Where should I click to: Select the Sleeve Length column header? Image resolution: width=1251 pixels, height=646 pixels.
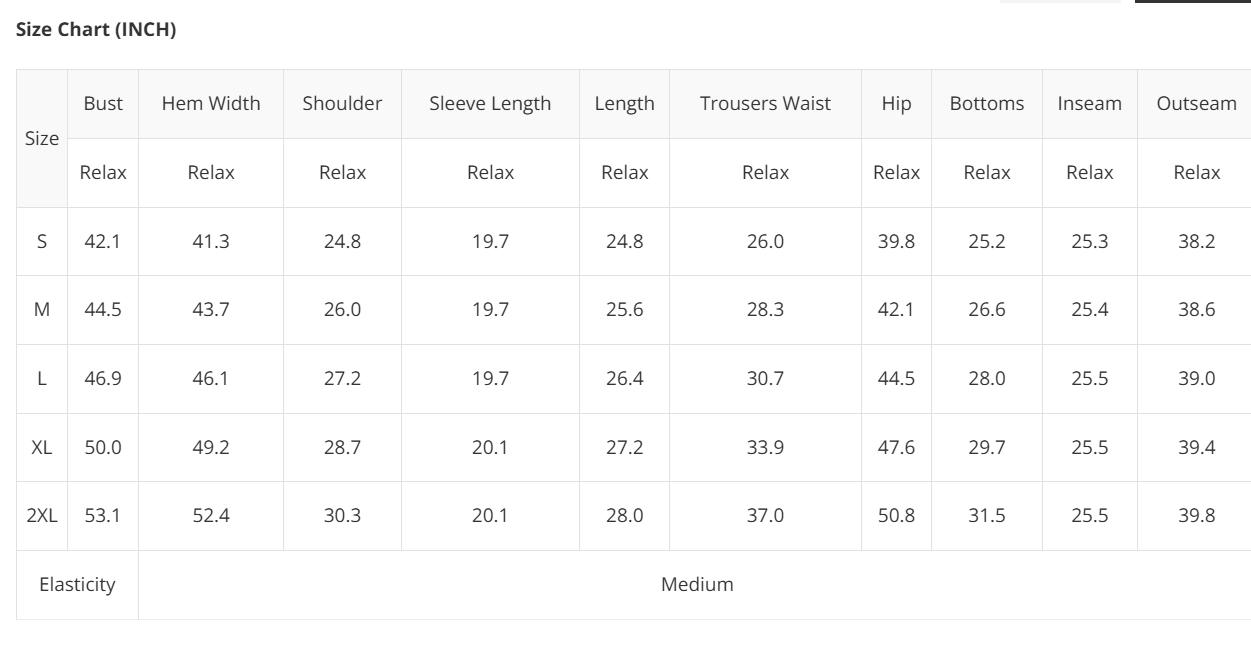tap(490, 103)
